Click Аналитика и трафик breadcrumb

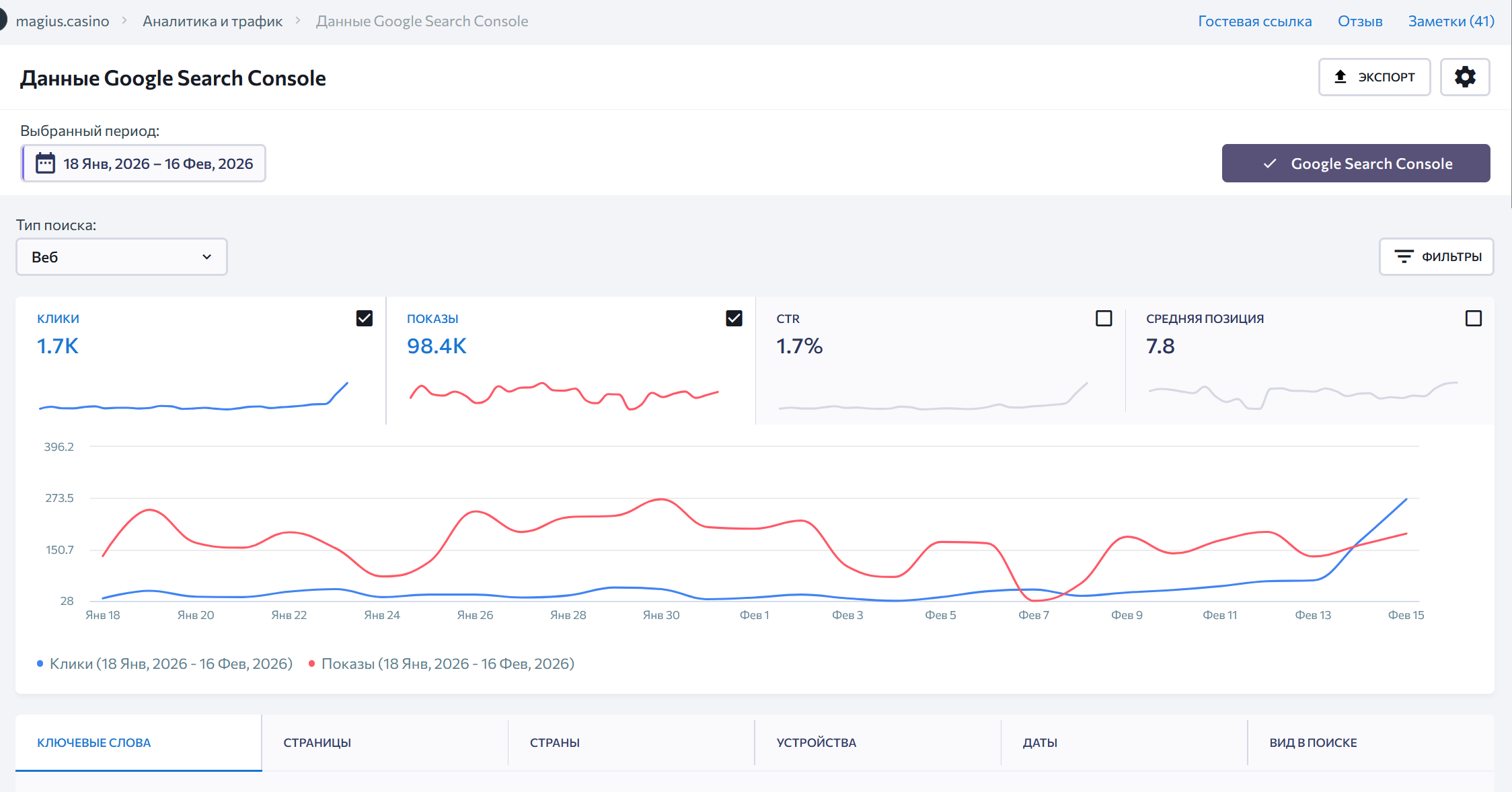[213, 21]
